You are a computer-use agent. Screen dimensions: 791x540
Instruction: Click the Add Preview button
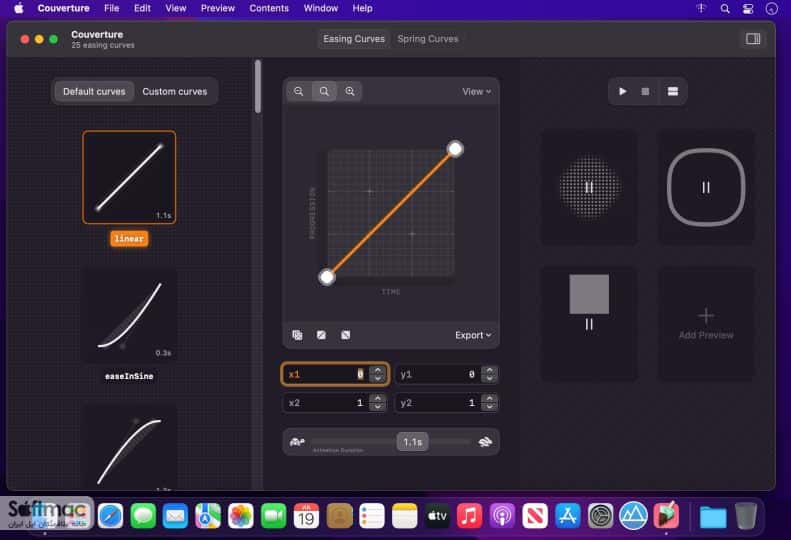pyautogui.click(x=706, y=323)
